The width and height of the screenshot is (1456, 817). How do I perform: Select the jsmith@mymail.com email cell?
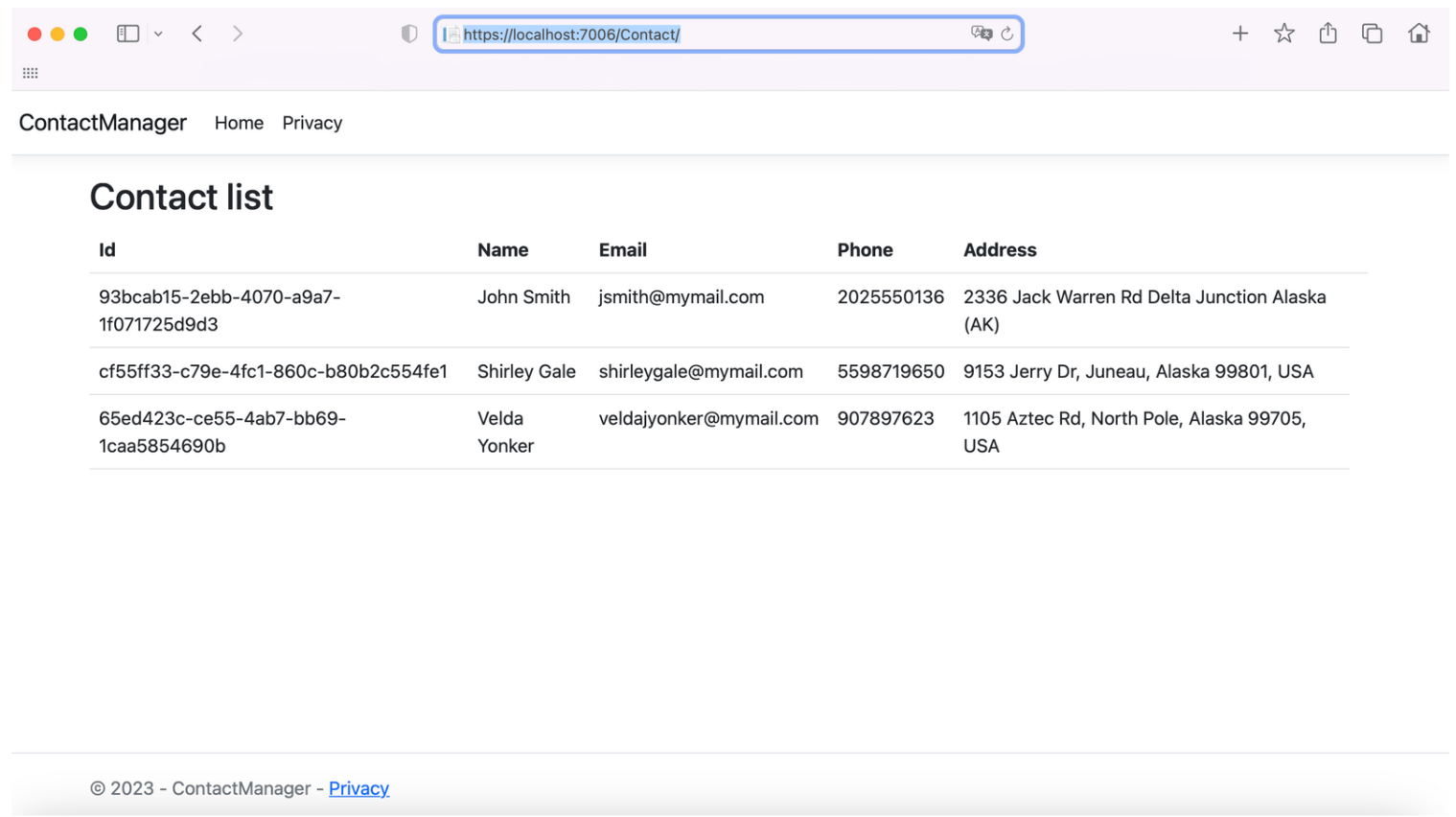click(x=682, y=297)
